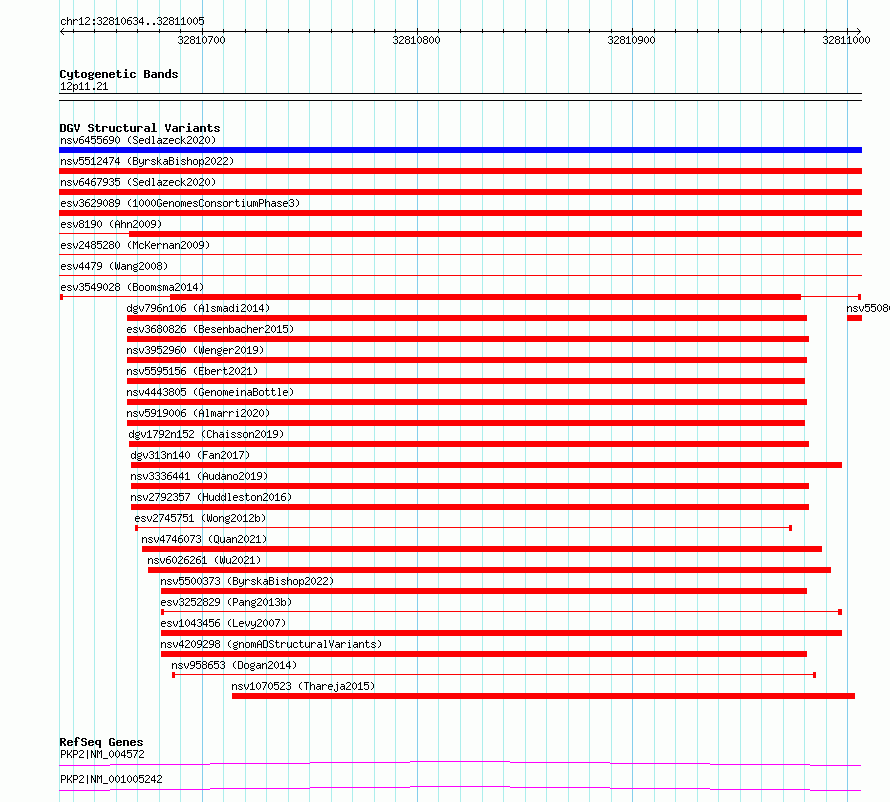This screenshot has height=802, width=890.
Task: Open variant nsv958653 (Dogan2014)
Action: click(x=234, y=665)
